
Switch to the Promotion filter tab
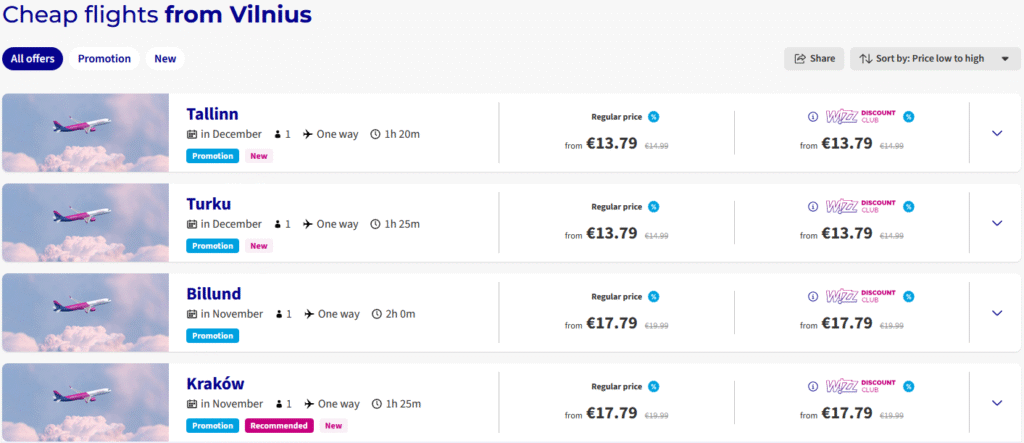point(104,59)
